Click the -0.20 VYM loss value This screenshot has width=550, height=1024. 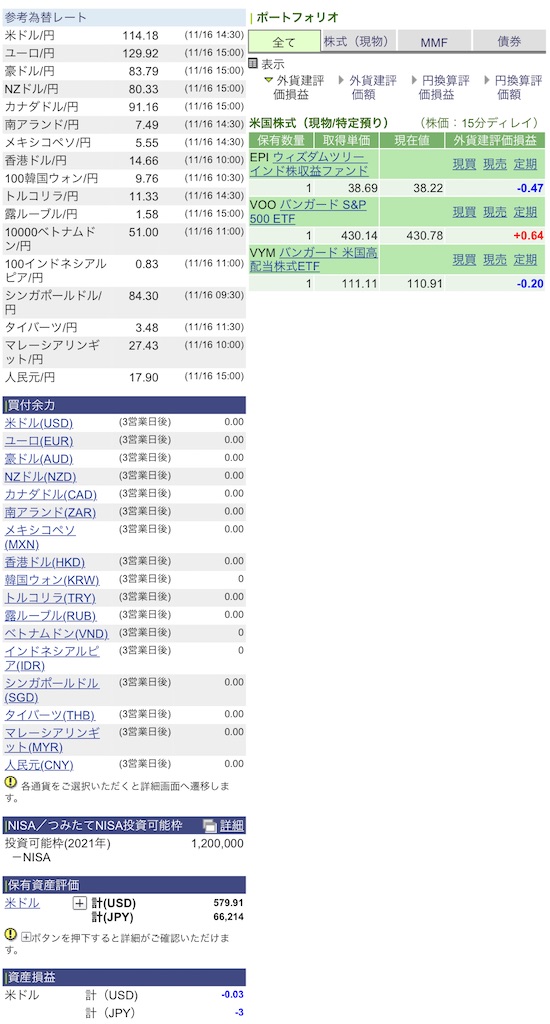pyautogui.click(x=530, y=284)
